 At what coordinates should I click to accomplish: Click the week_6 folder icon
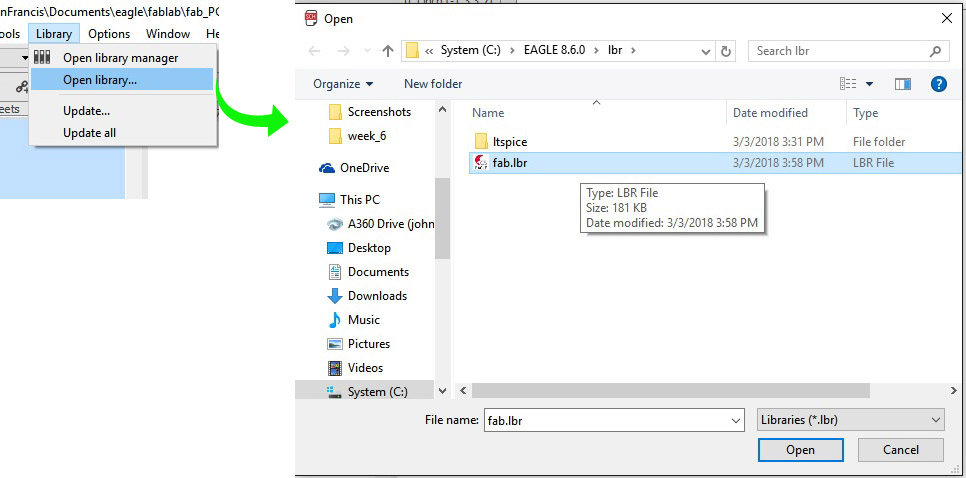(x=335, y=136)
